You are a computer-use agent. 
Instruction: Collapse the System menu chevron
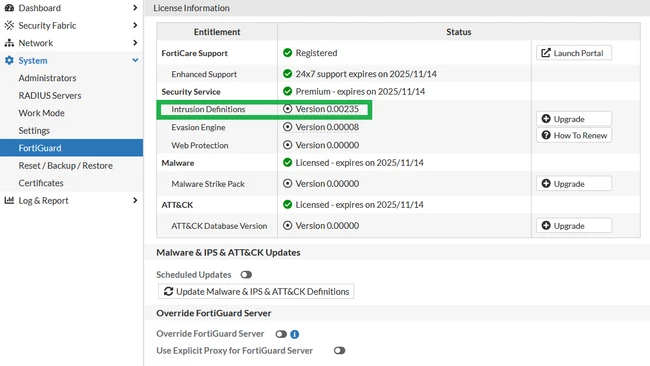(135, 61)
